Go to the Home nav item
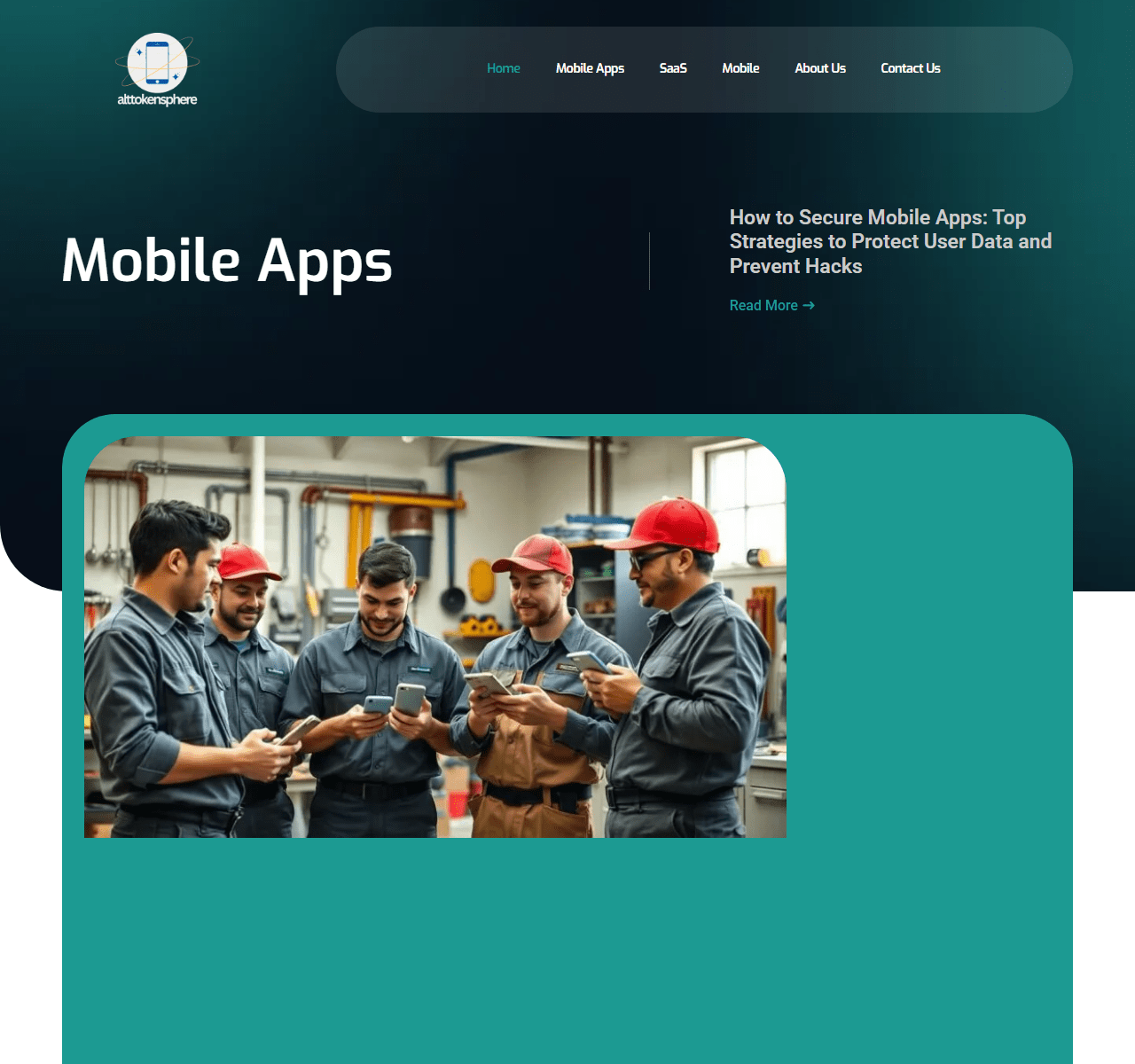Image resolution: width=1135 pixels, height=1064 pixels. [x=503, y=68]
